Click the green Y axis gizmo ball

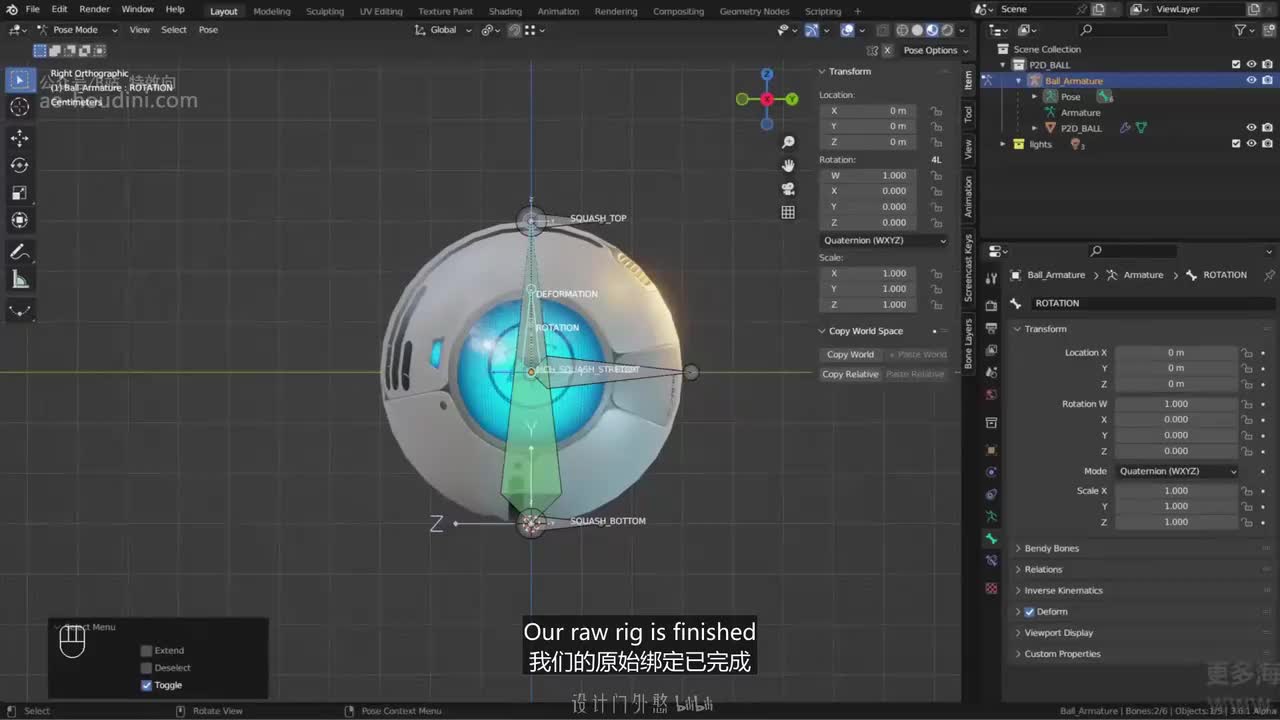coord(792,99)
